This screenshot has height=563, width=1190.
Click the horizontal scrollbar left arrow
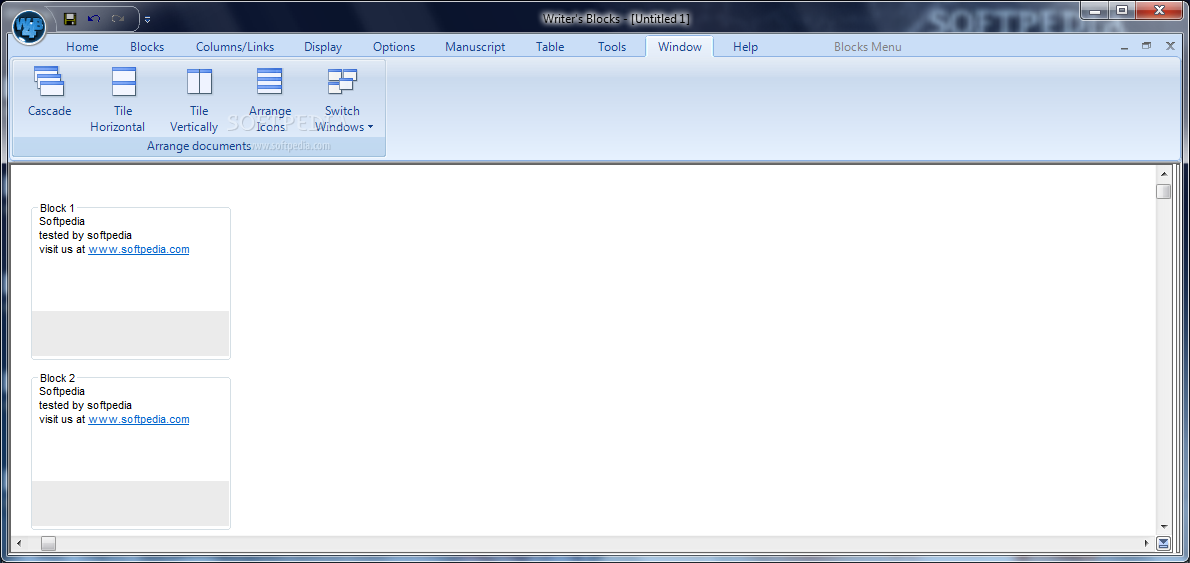coord(19,543)
